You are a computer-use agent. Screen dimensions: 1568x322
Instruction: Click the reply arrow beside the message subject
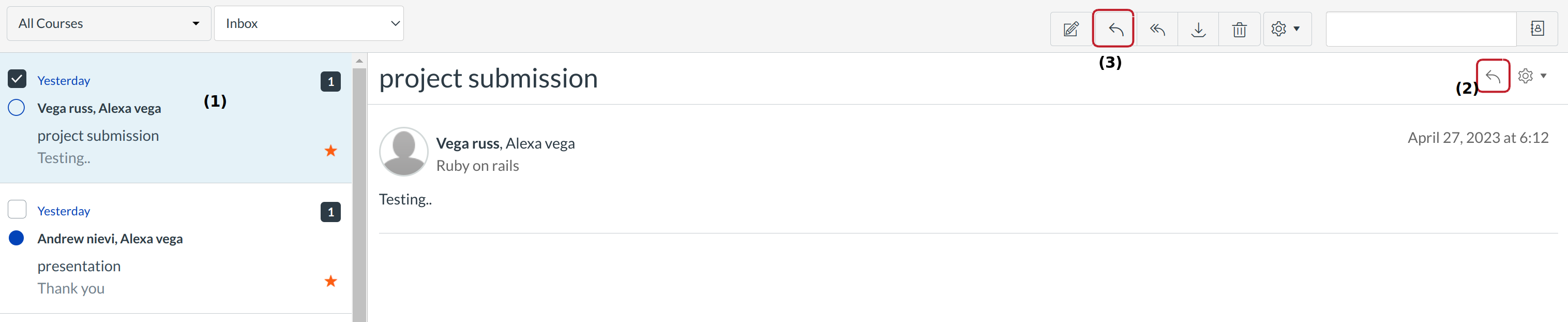pyautogui.click(x=1492, y=76)
